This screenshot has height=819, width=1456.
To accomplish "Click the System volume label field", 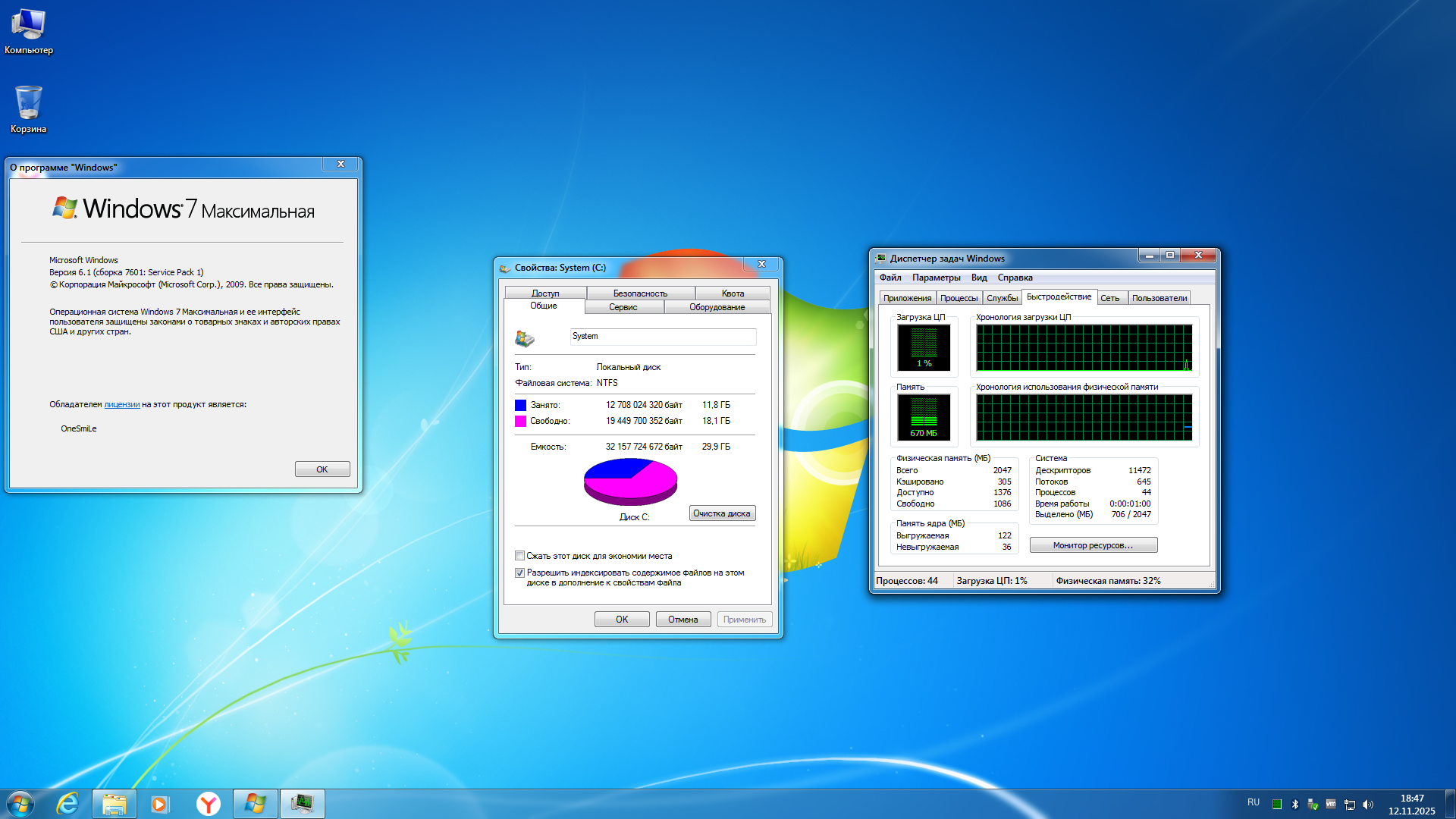I will [662, 337].
